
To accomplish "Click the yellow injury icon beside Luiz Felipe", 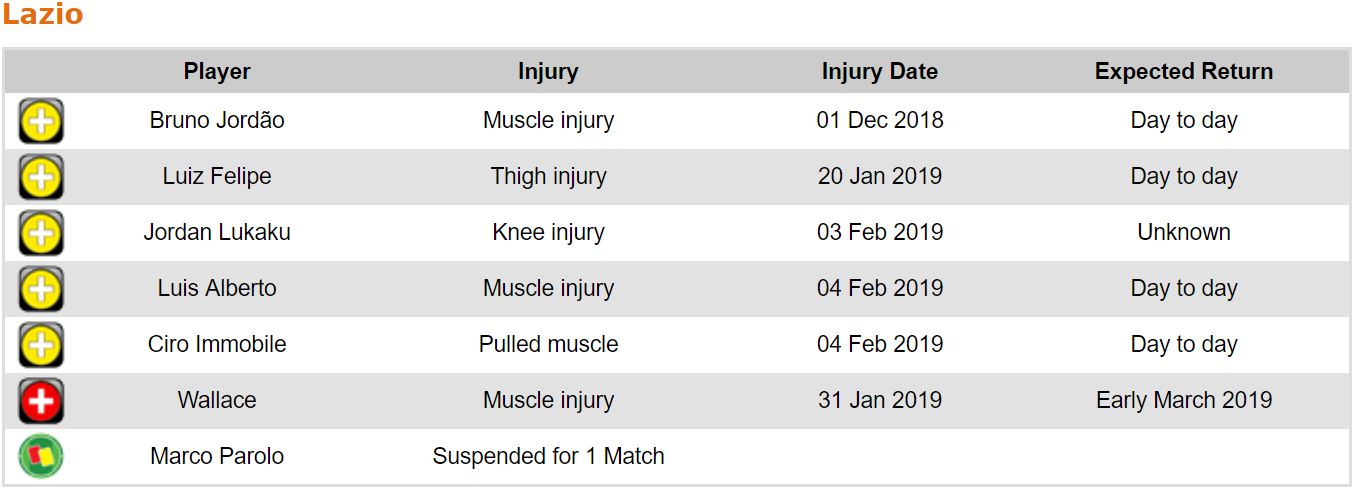I will 41,178.
